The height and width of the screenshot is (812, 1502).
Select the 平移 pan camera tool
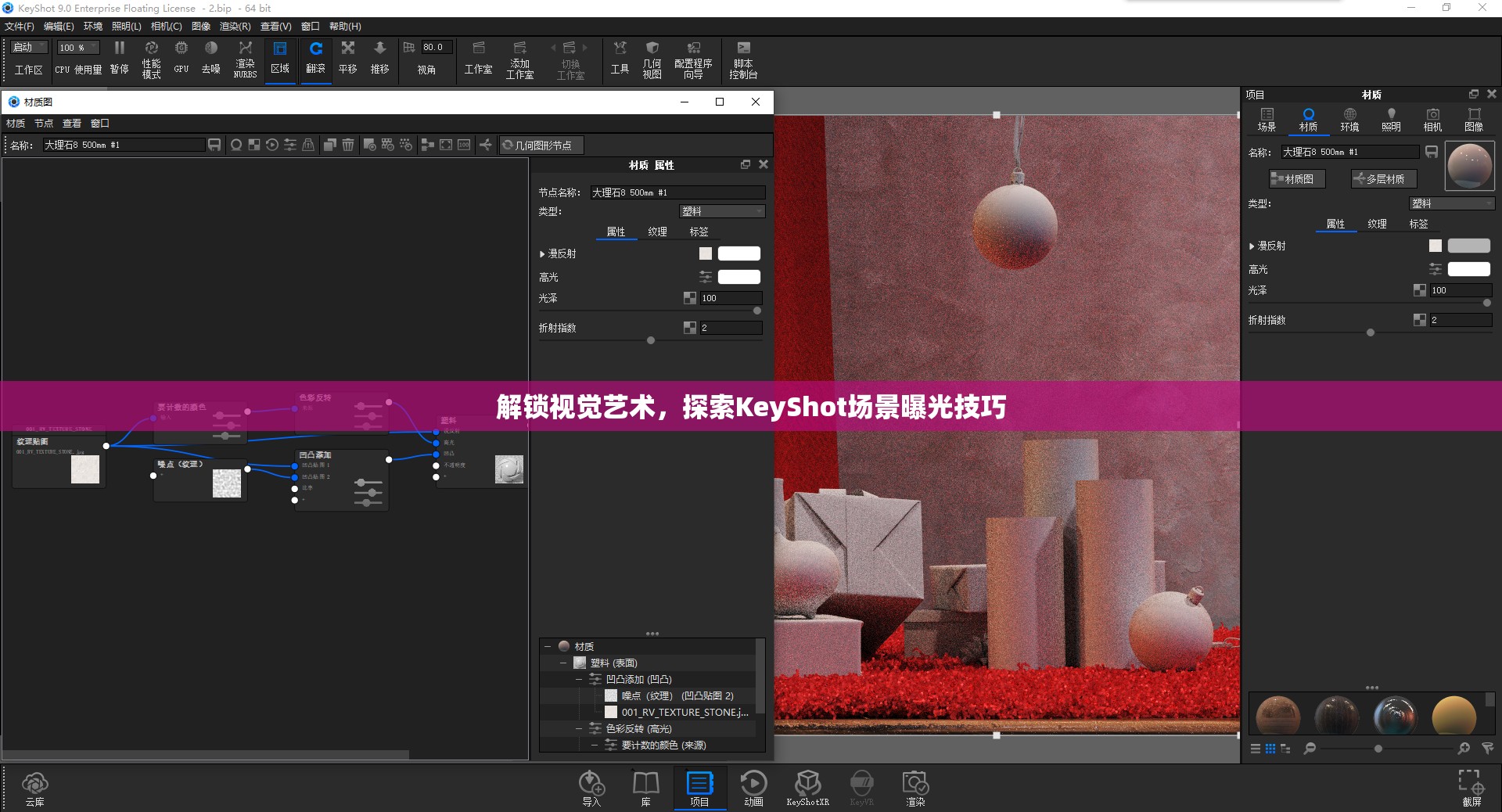click(348, 58)
